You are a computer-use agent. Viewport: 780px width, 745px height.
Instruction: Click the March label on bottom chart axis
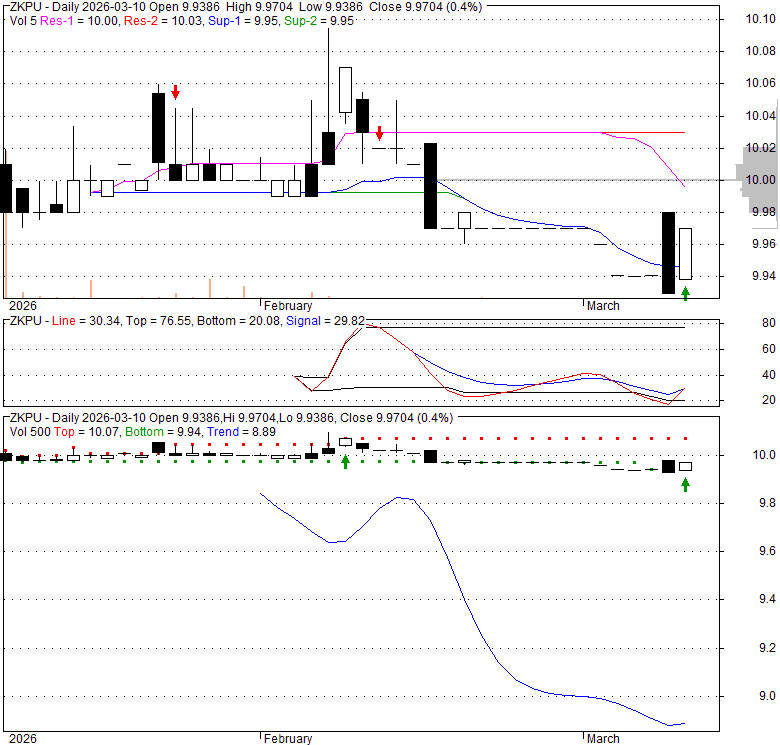(x=603, y=739)
